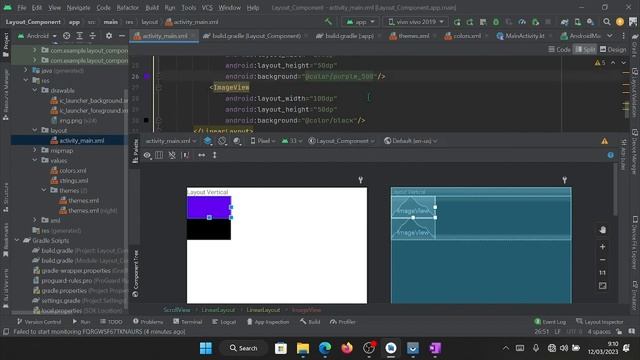Click Collapse All in Project panel
The height and width of the screenshot is (360, 640).
point(93,36)
